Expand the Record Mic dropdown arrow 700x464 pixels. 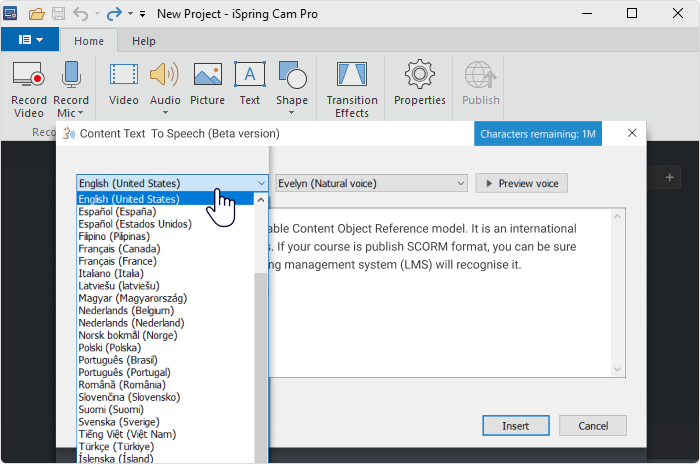tap(80, 113)
